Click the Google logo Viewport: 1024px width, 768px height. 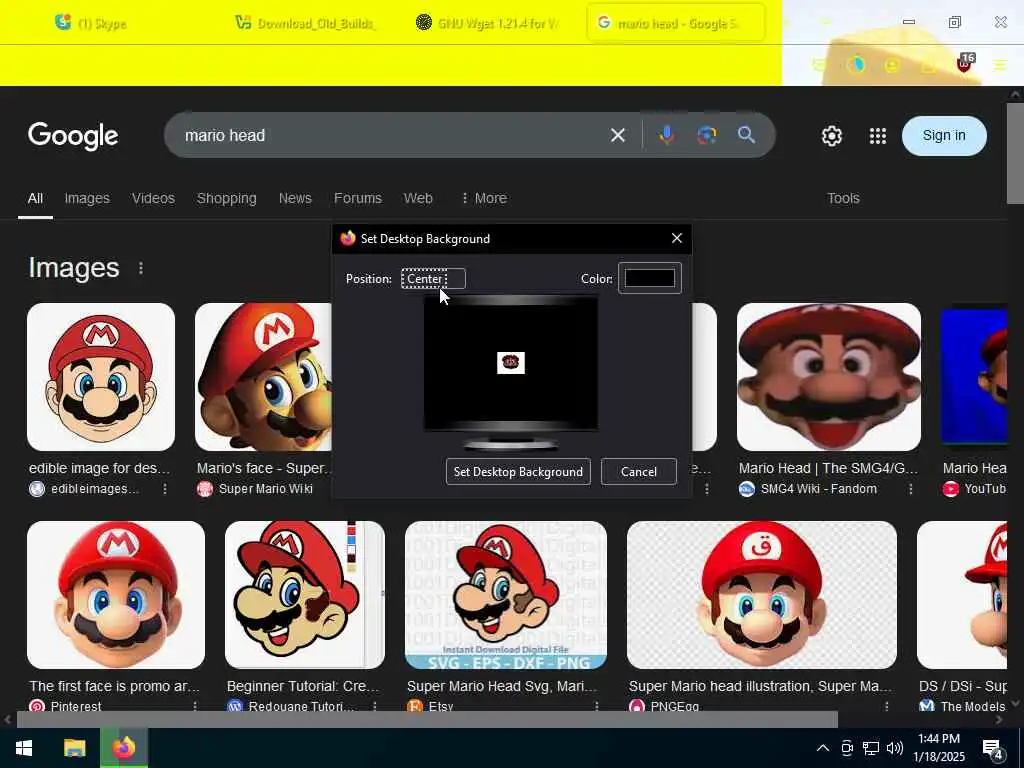73,136
